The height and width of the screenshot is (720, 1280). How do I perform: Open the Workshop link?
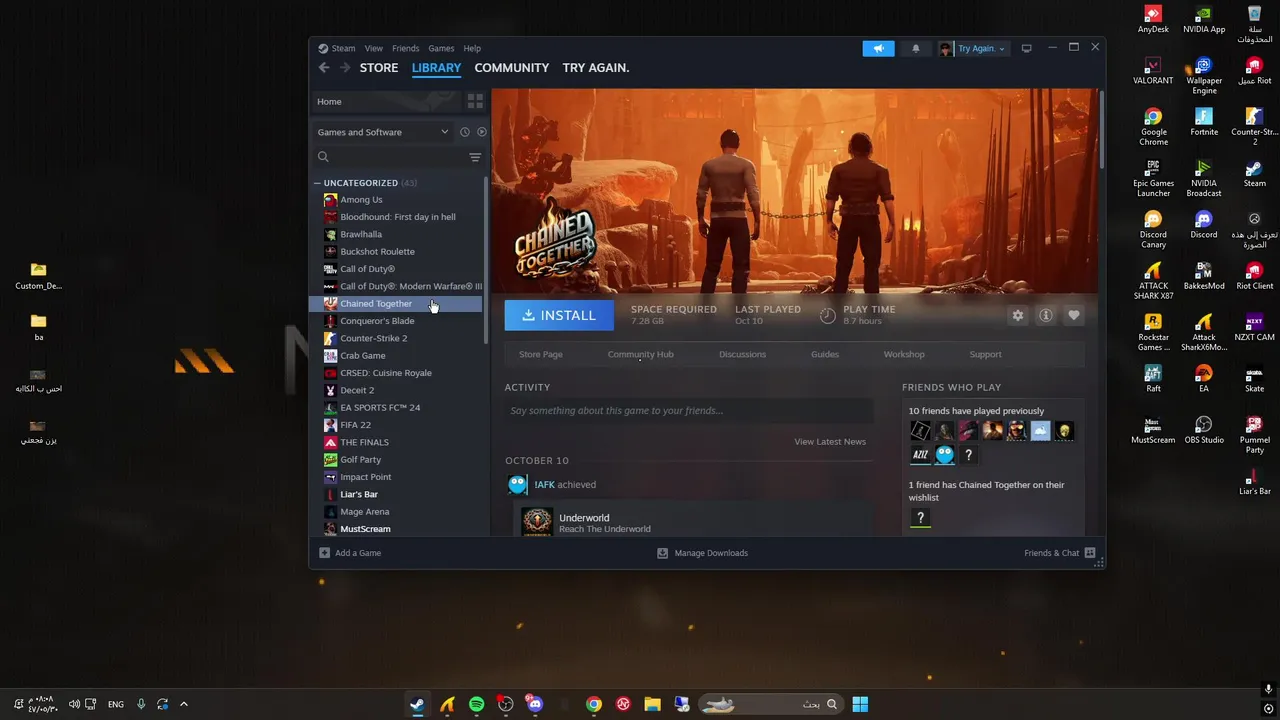pyautogui.click(x=904, y=354)
